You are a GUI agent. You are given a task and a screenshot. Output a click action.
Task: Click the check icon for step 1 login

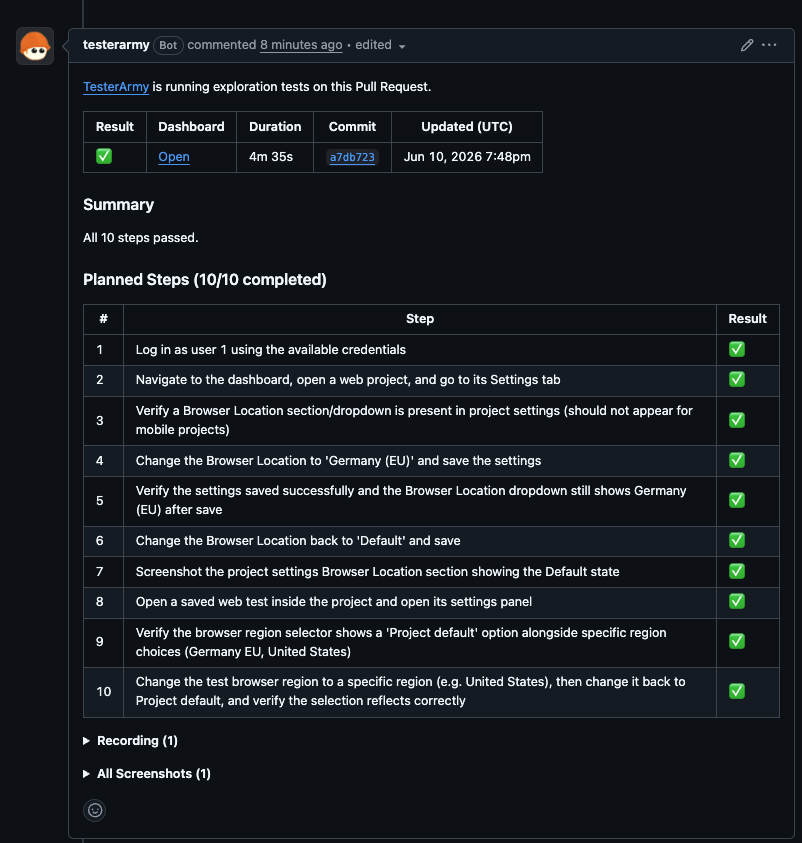click(736, 349)
